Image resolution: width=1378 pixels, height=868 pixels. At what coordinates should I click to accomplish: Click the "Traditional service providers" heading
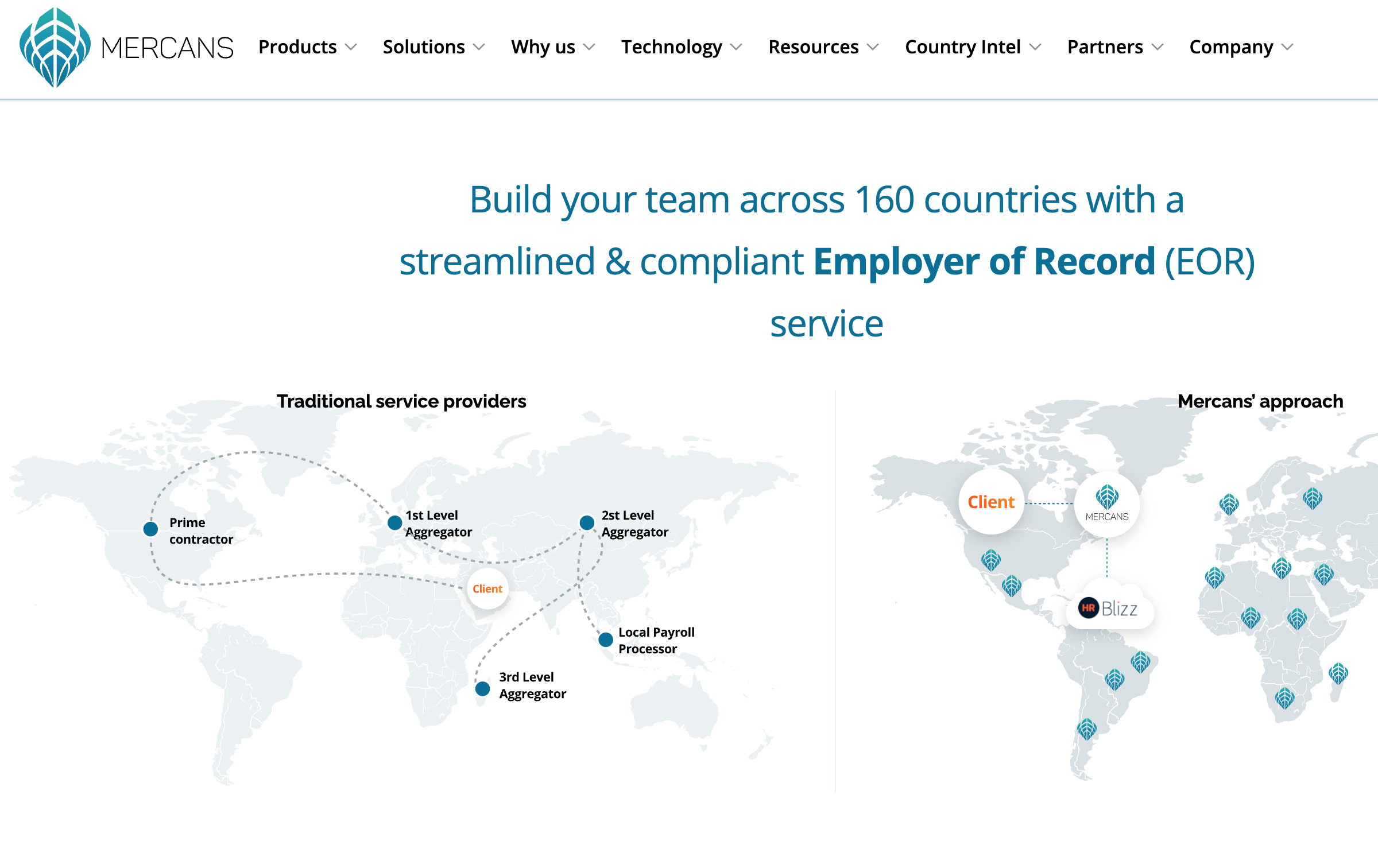[401, 401]
